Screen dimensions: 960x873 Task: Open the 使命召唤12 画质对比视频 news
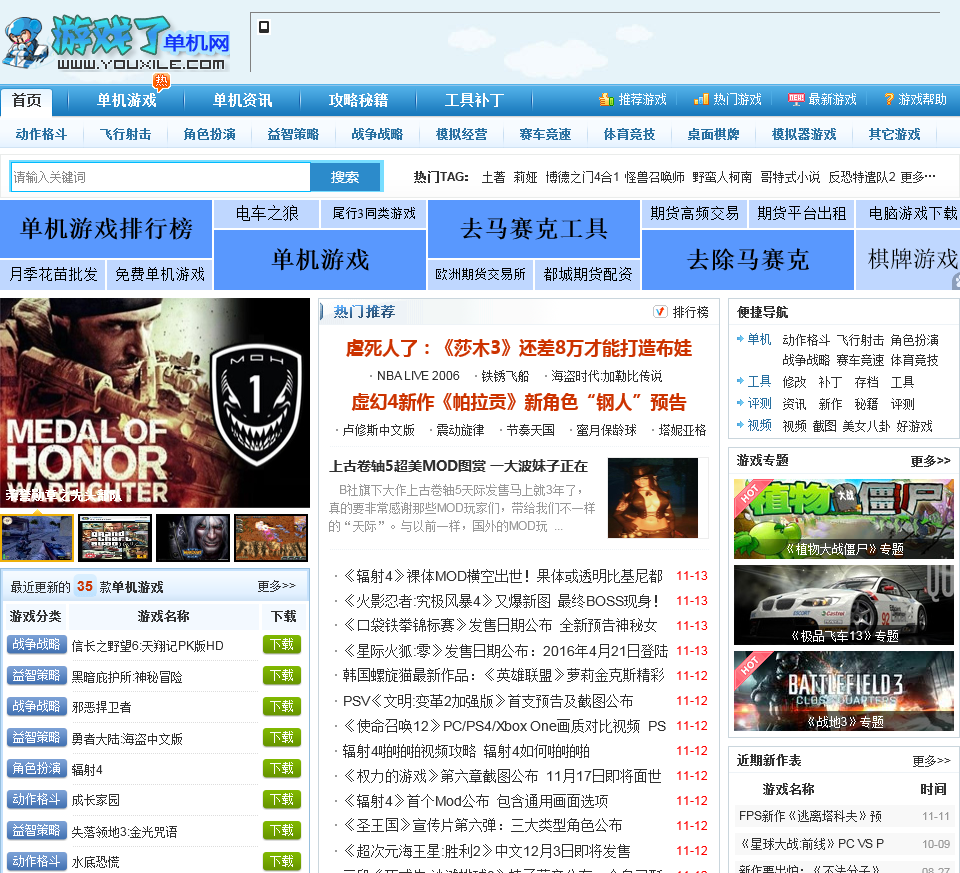[504, 726]
